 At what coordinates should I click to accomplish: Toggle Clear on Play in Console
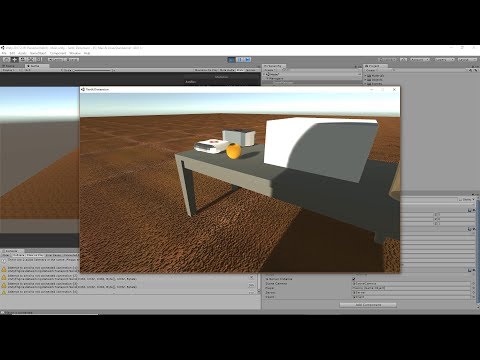[x=35, y=255]
